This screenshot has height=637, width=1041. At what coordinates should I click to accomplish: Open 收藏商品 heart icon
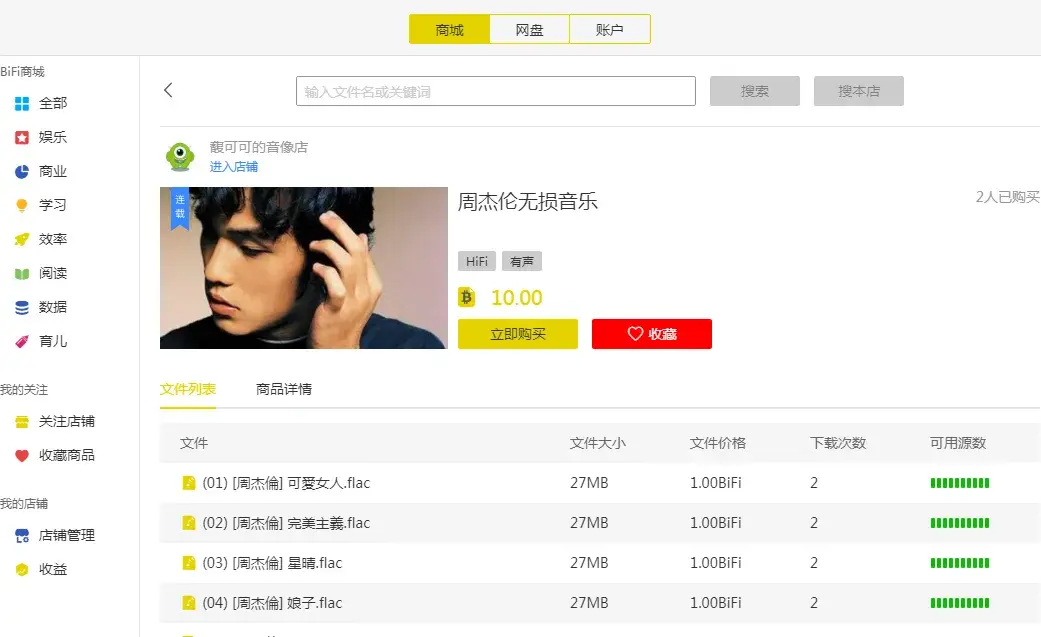22,456
